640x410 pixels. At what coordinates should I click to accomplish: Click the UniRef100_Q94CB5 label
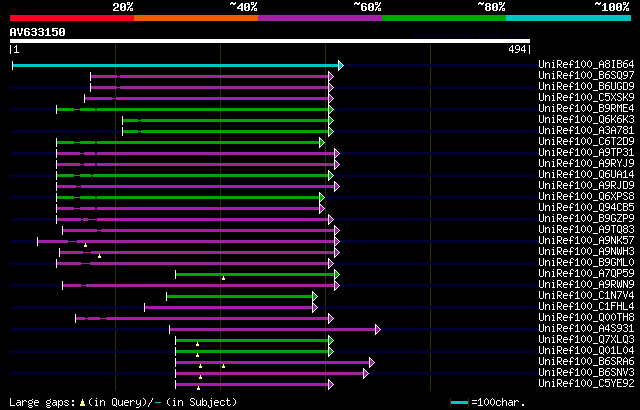586,208
